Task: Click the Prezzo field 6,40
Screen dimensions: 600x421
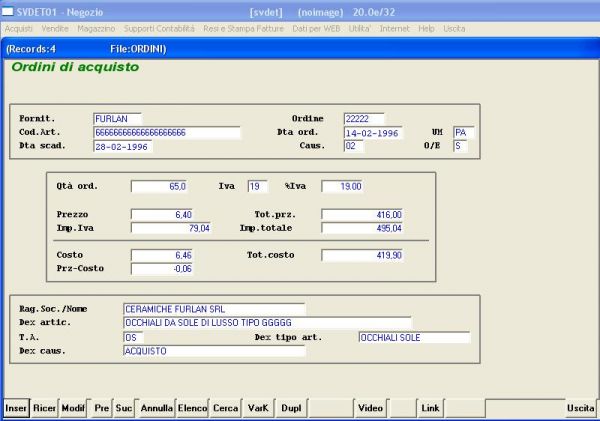Action: [x=162, y=215]
